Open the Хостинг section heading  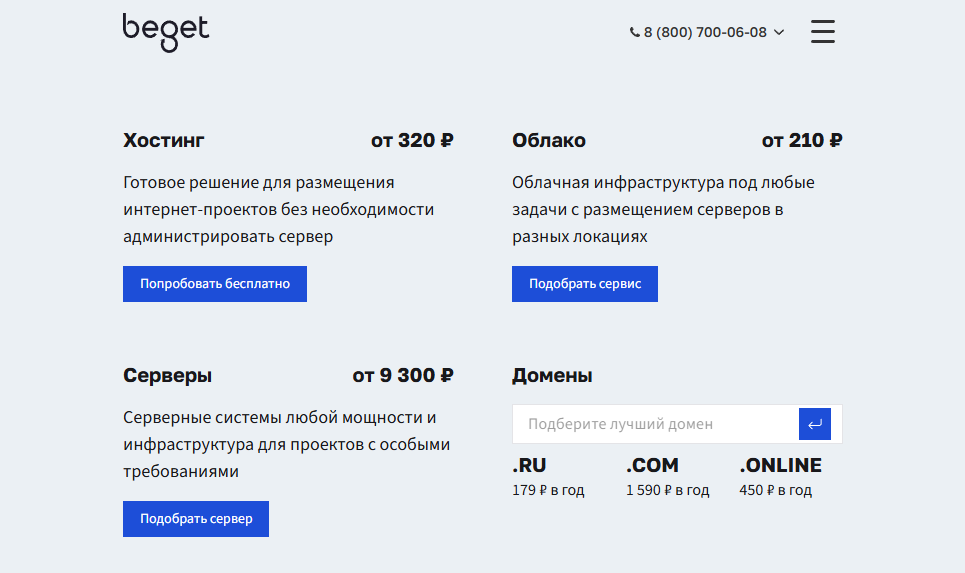(x=164, y=140)
